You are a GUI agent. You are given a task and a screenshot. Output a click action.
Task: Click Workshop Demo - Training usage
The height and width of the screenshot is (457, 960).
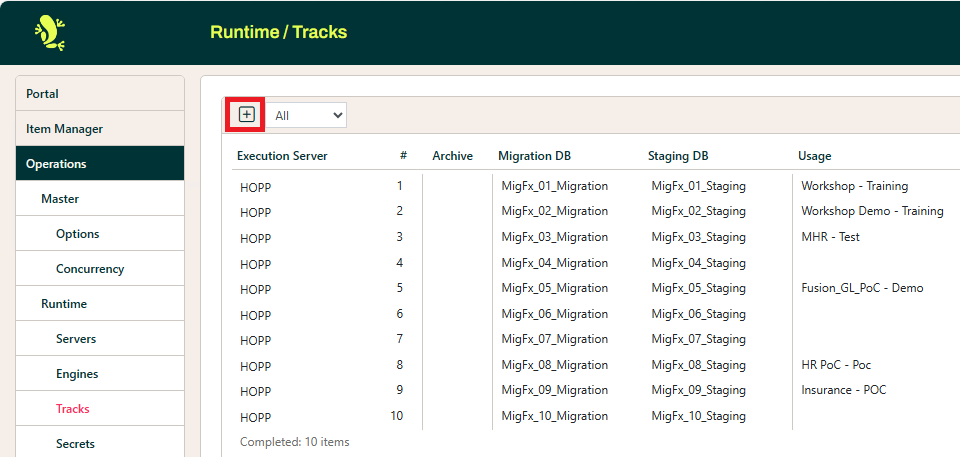(872, 211)
